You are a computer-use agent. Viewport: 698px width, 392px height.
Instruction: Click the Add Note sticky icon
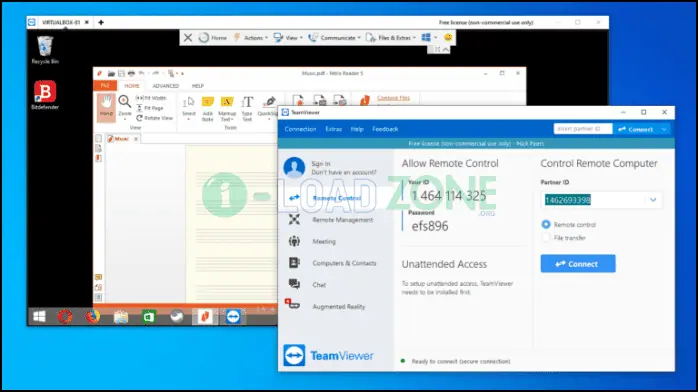tap(207, 108)
